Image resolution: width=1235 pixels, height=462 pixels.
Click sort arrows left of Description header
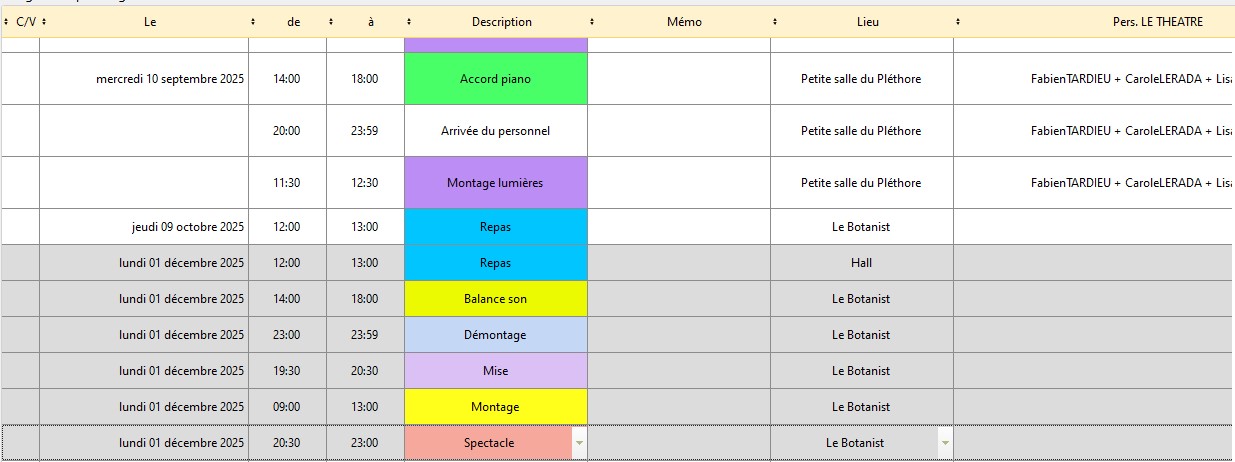[x=409, y=22]
